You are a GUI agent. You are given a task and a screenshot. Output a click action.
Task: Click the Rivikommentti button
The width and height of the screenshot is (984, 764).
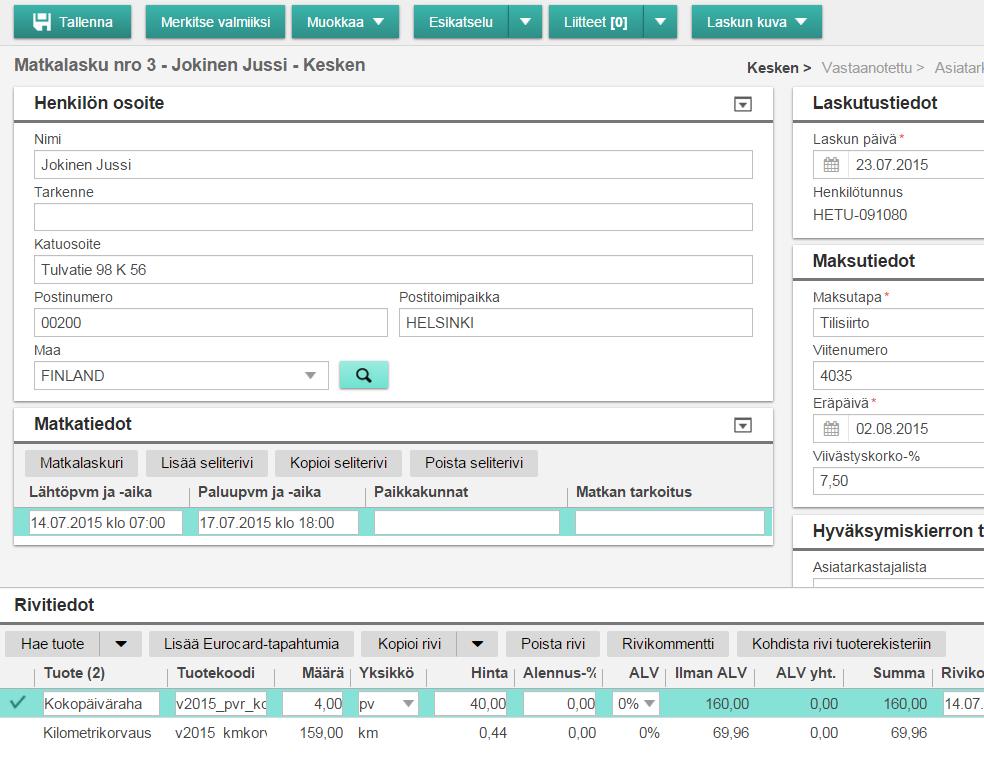point(668,643)
